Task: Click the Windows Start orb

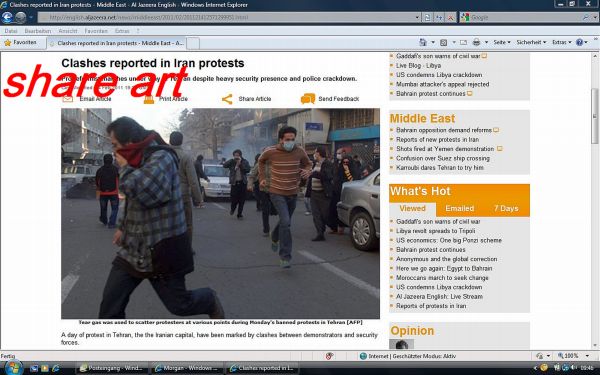Action: (13, 368)
